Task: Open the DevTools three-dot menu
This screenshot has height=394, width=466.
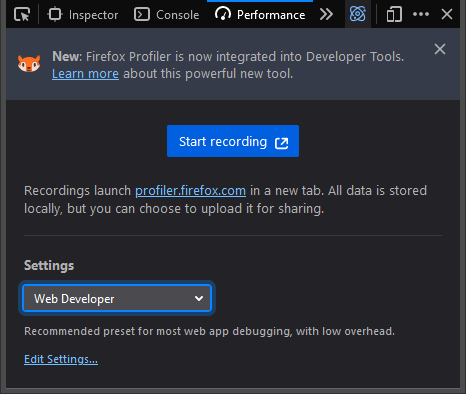Action: coord(421,14)
